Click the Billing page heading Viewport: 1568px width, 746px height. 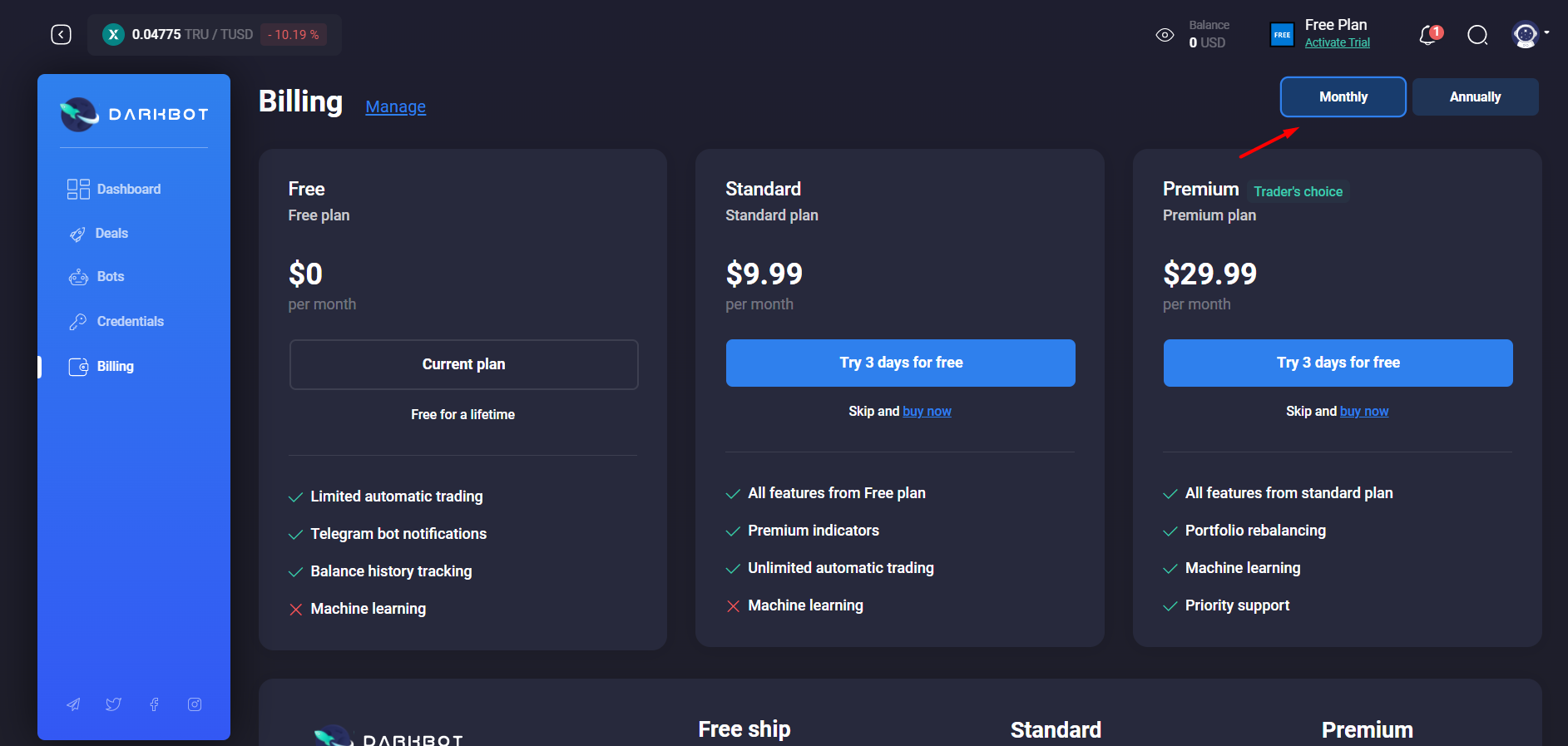click(x=300, y=101)
